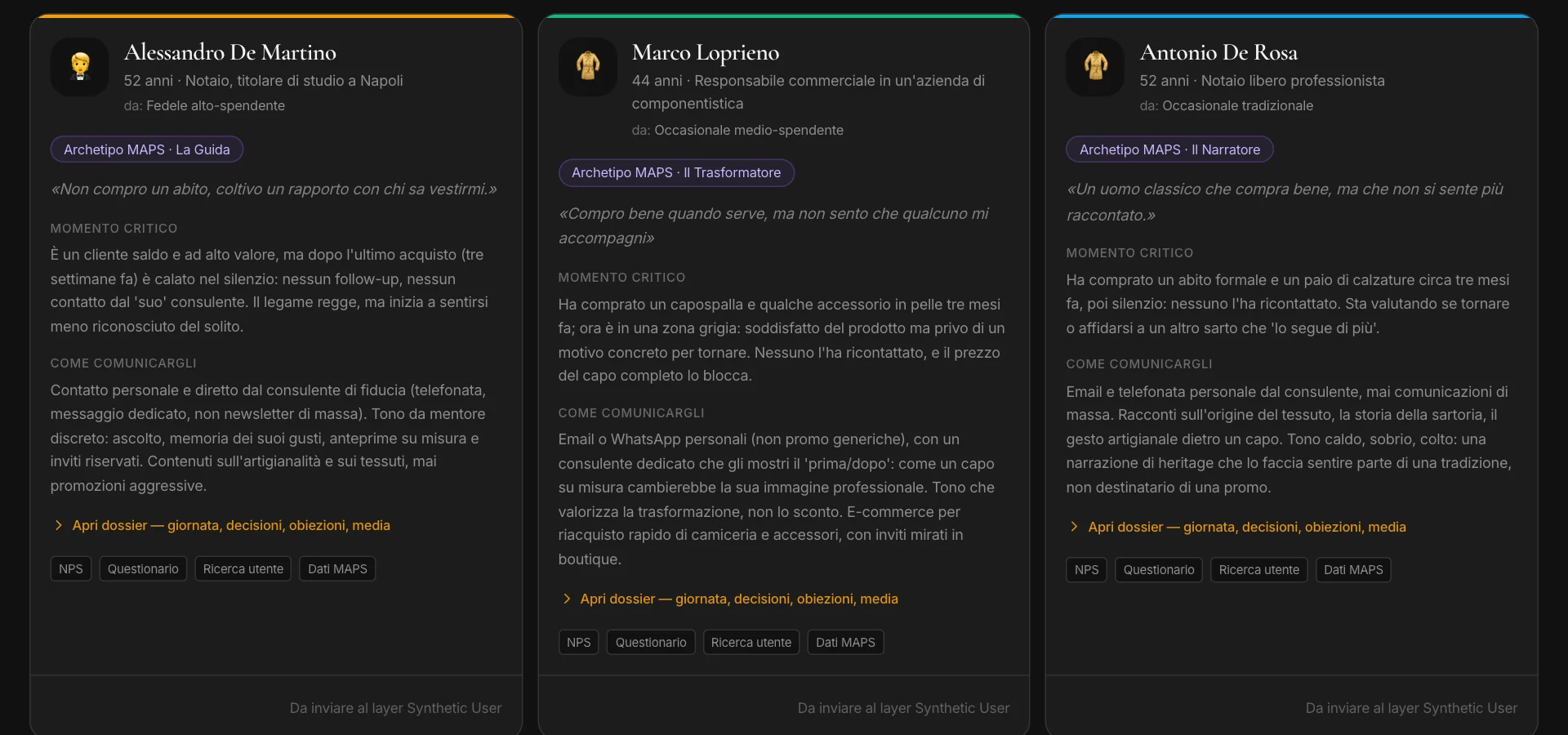Screen dimensions: 1568x735
Task: Select Questionario tag on Alessandro's card
Action: click(143, 568)
